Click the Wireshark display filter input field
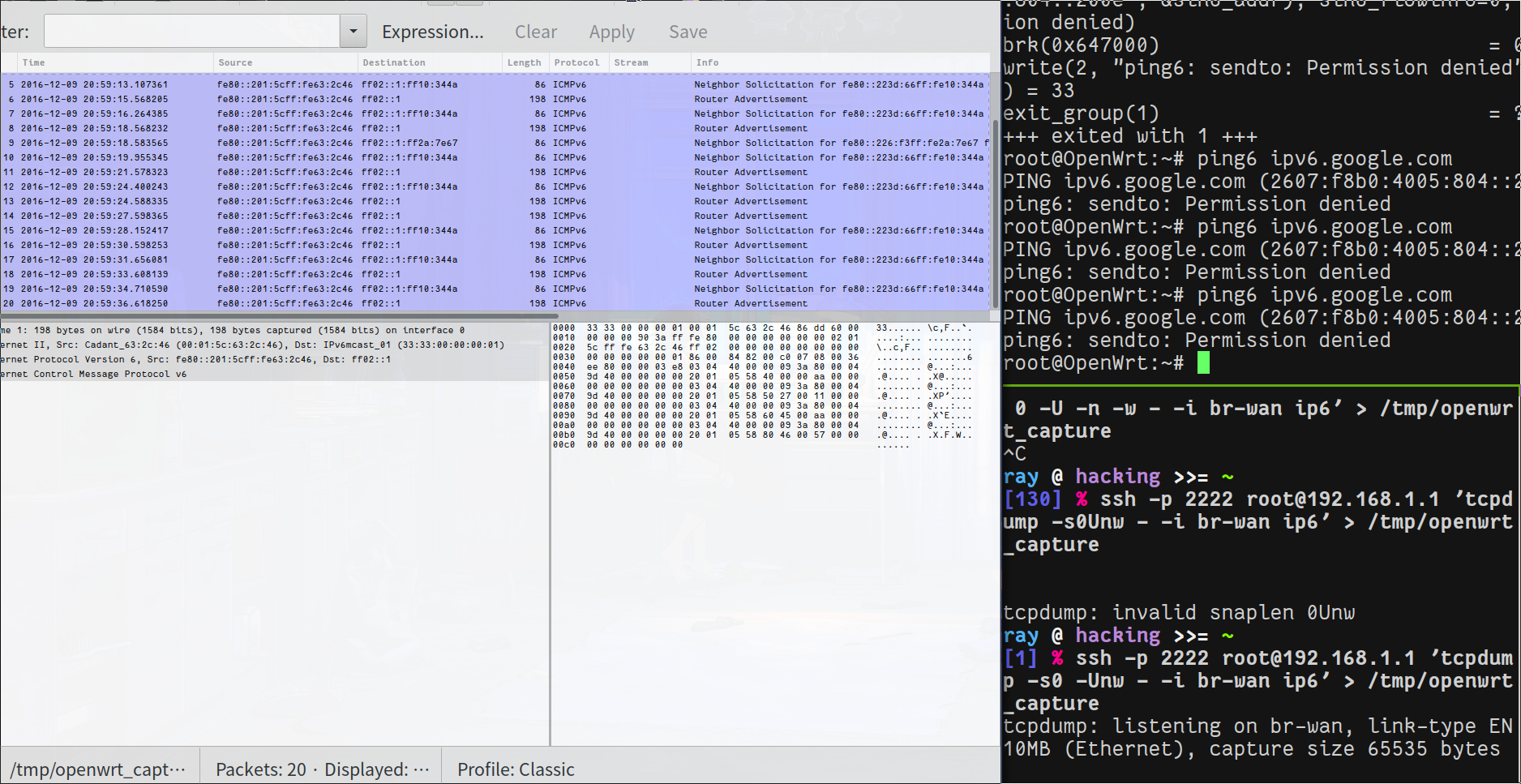 point(191,32)
